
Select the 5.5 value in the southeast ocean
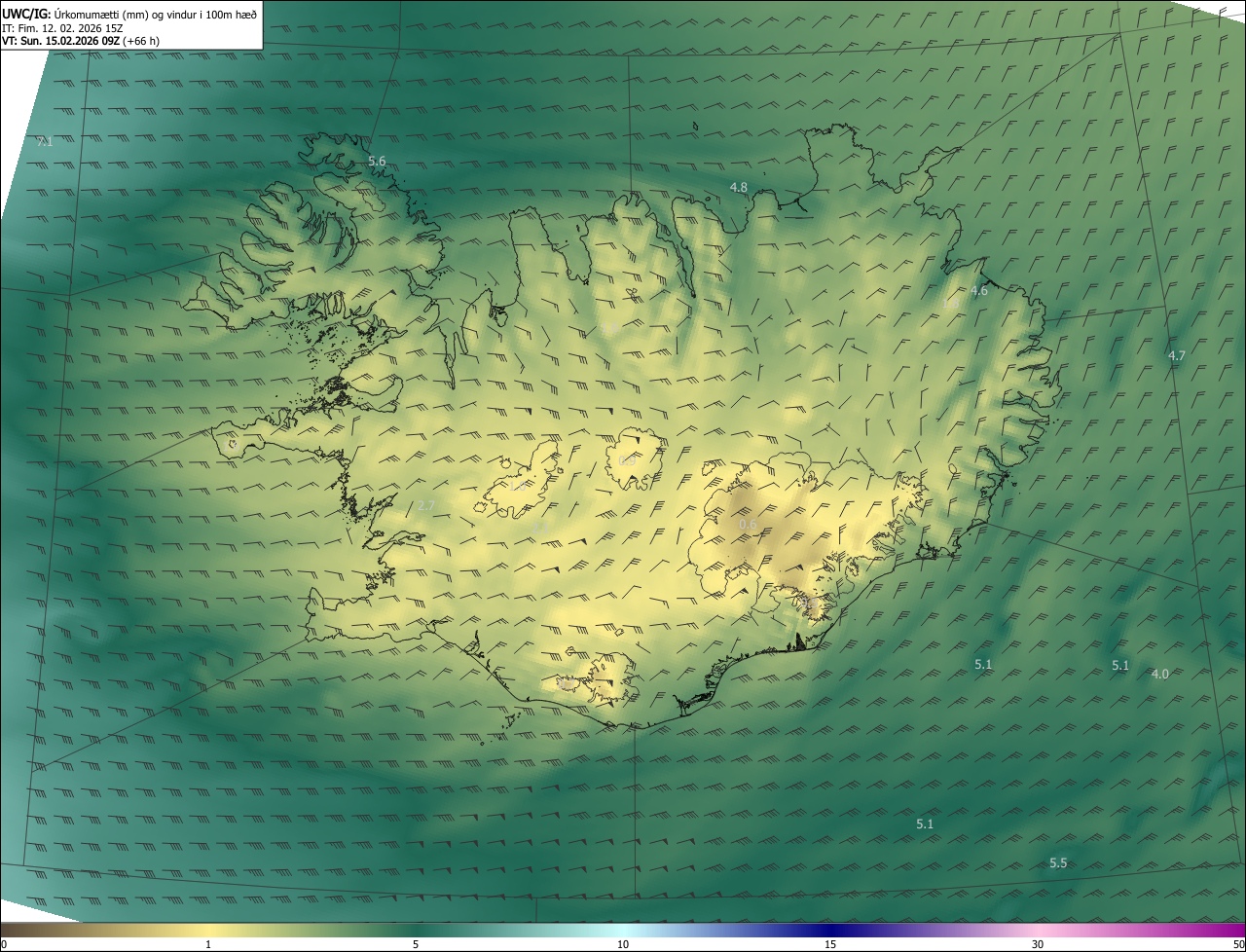(1058, 863)
